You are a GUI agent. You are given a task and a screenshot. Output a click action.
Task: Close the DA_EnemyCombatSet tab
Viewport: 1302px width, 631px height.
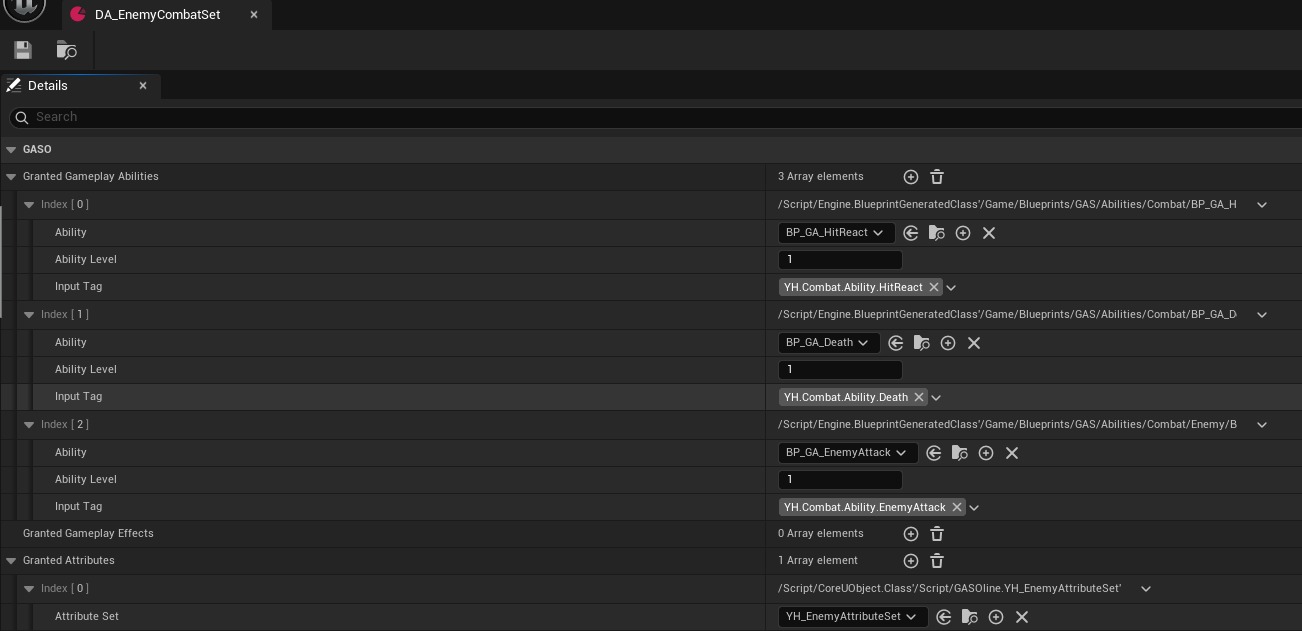point(254,15)
